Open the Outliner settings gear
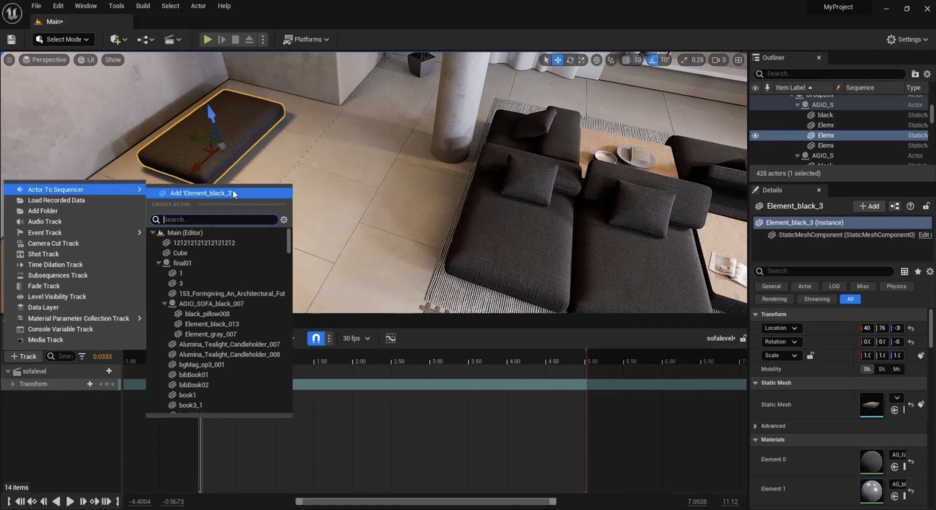Image resolution: width=936 pixels, height=510 pixels. pos(927,74)
